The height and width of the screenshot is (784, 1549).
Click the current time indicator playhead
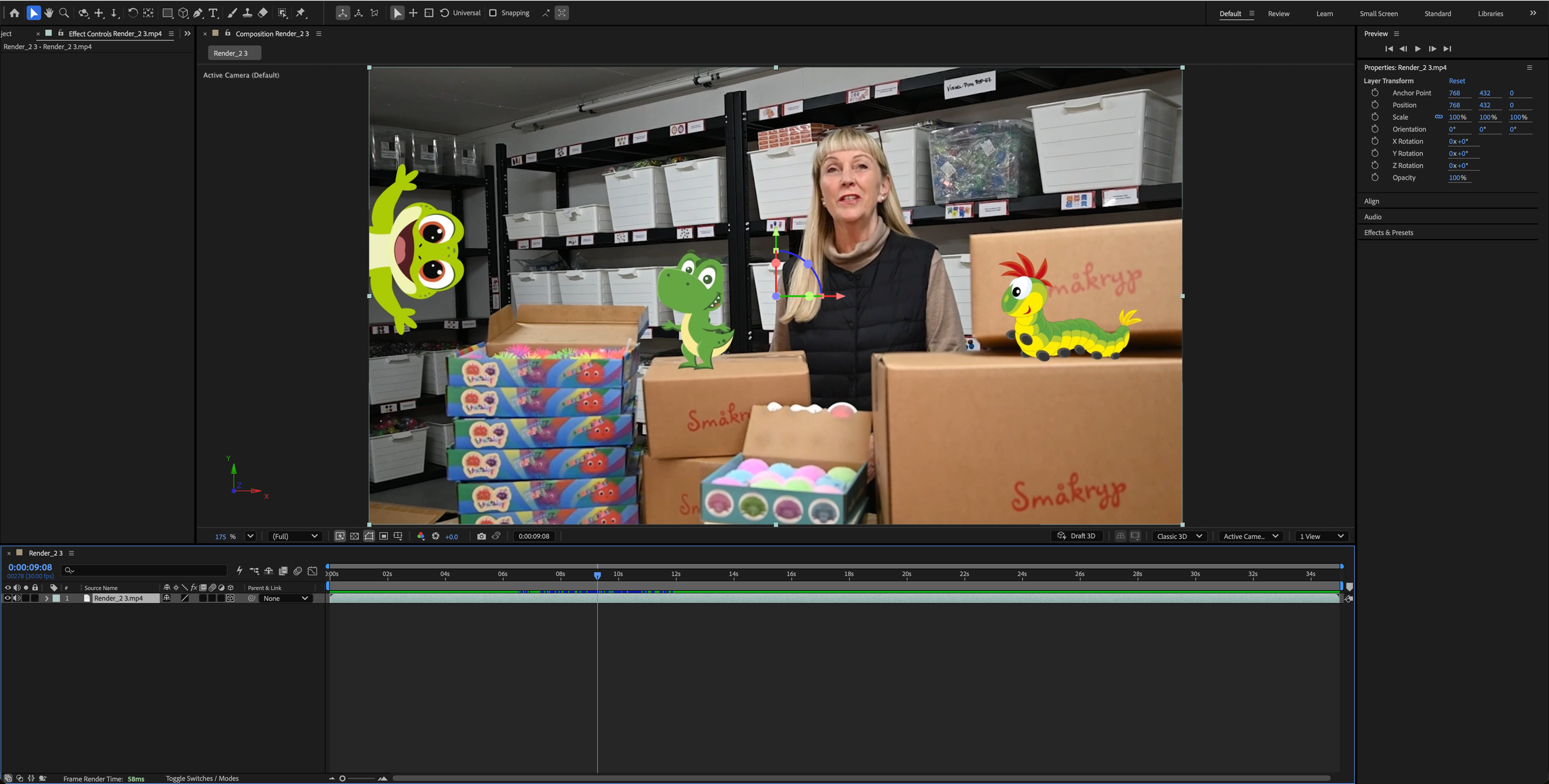(597, 575)
